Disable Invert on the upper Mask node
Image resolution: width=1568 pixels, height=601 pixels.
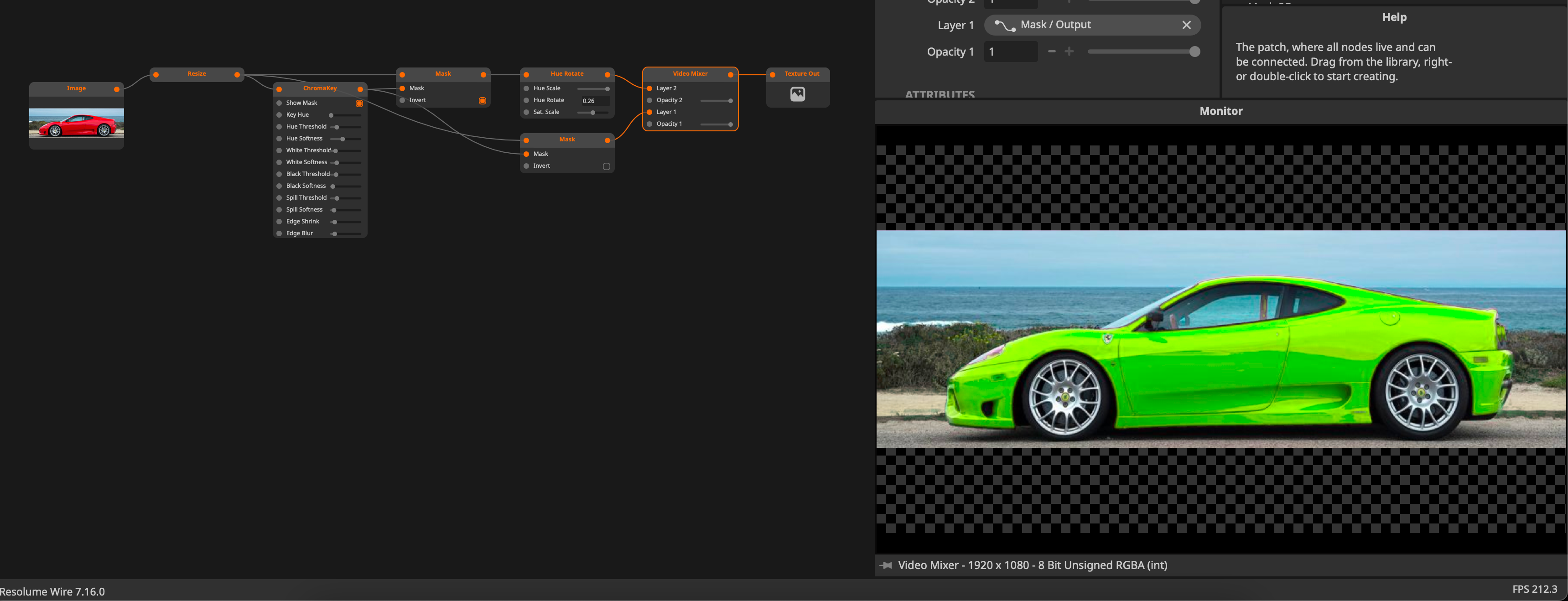(x=482, y=100)
